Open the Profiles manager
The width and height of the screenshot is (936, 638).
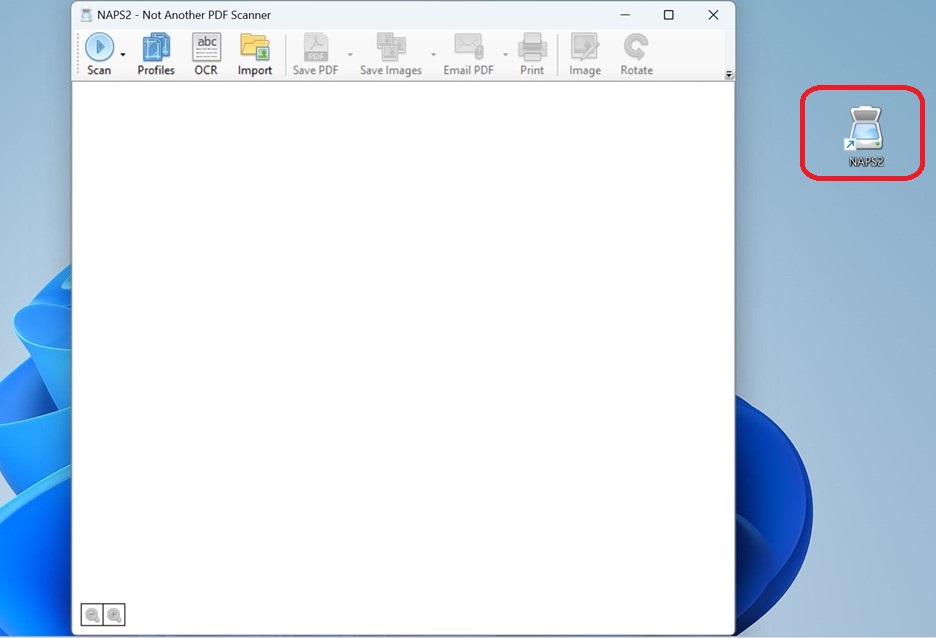coord(156,54)
